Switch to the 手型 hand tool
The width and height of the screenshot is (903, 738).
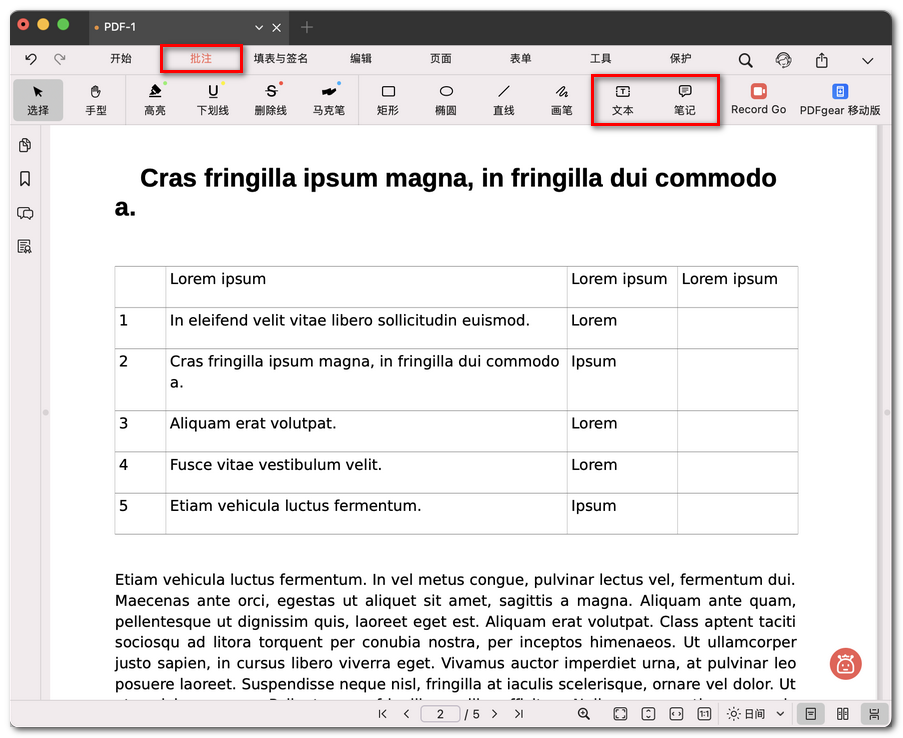point(96,99)
